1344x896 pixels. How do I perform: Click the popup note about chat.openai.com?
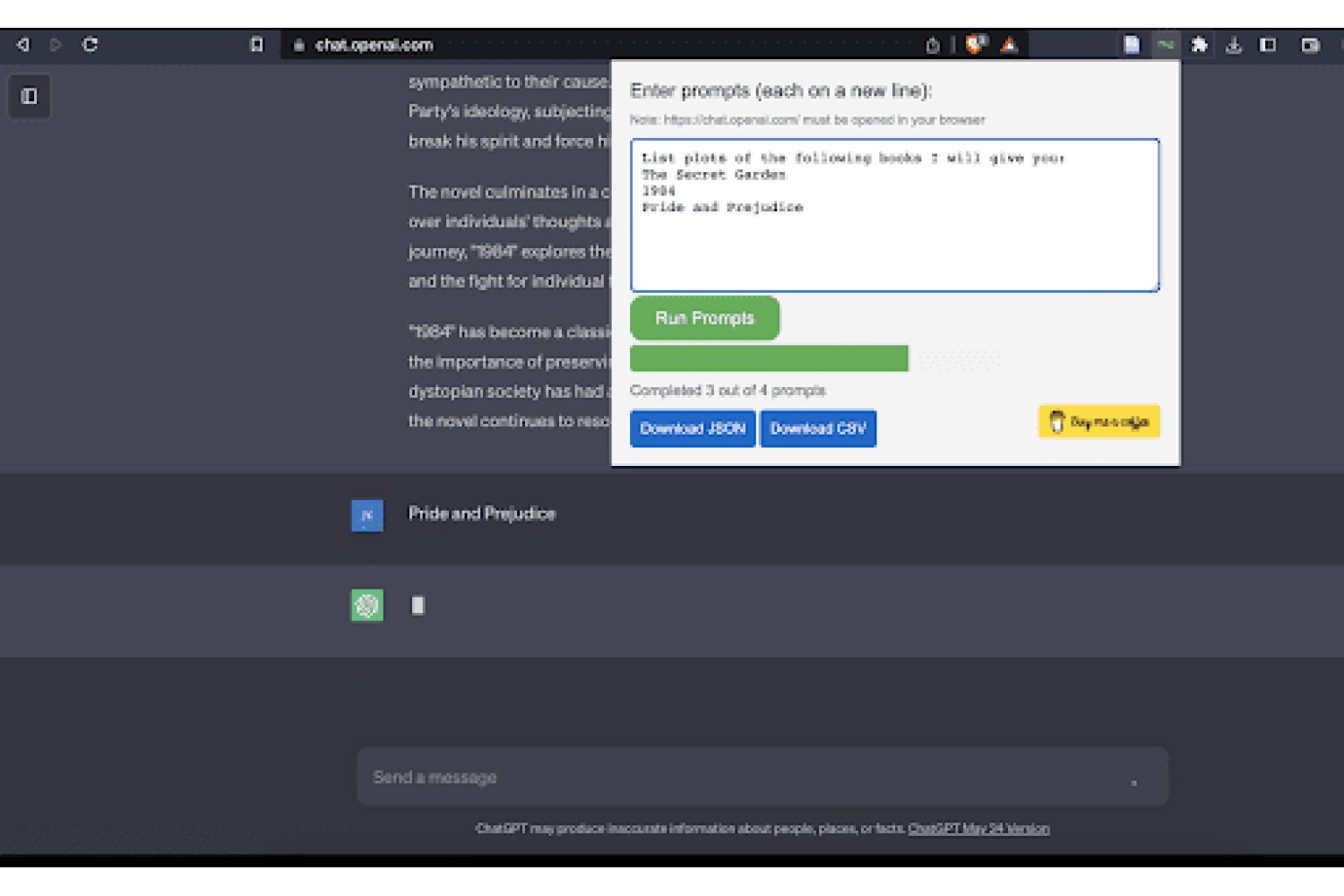tap(807, 120)
